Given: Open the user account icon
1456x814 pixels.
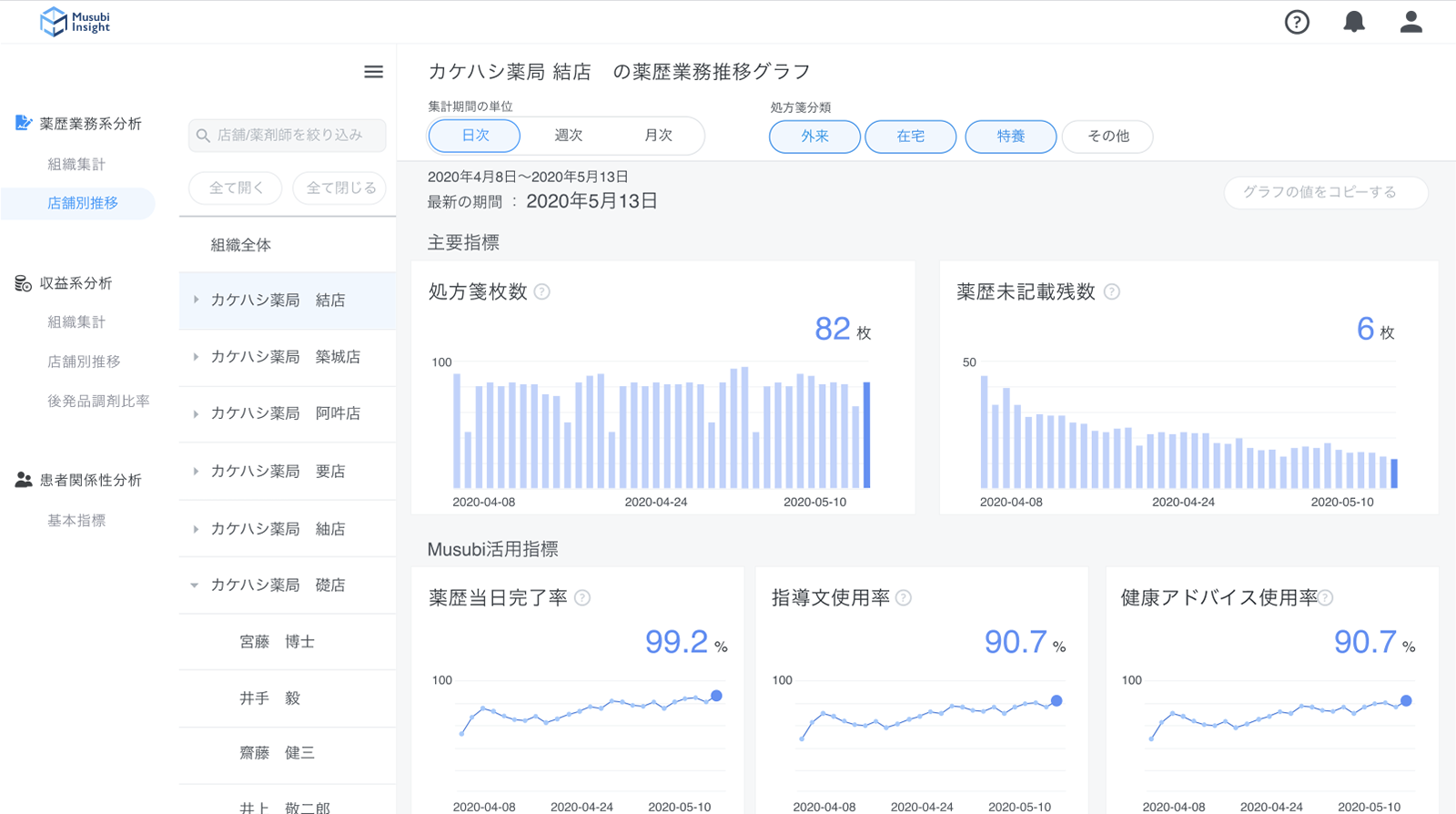Looking at the screenshot, I should [1411, 22].
